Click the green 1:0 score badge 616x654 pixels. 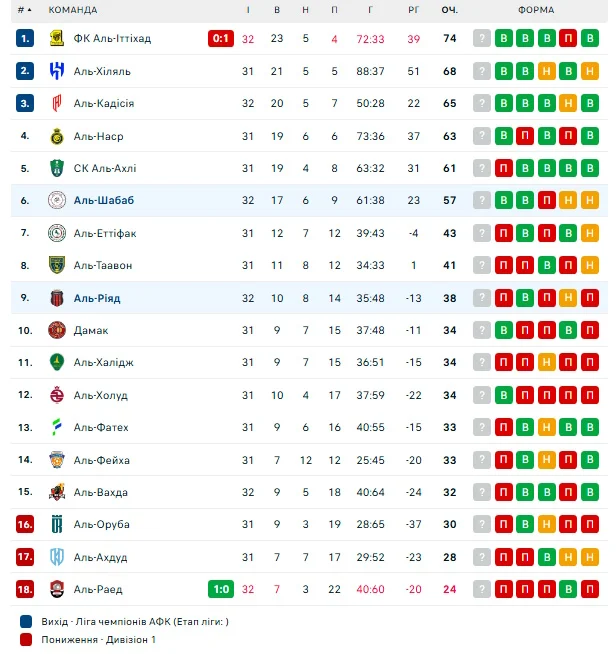click(x=221, y=589)
